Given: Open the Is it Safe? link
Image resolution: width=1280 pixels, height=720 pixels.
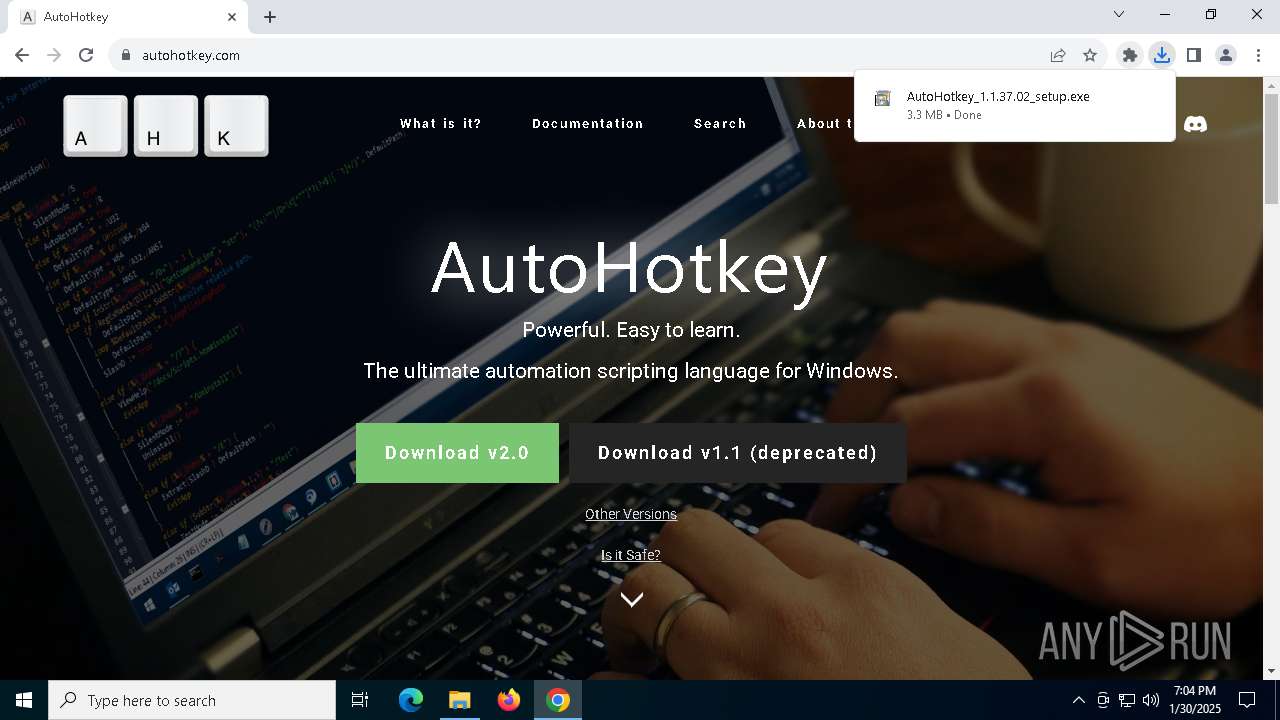Looking at the screenshot, I should 631,555.
